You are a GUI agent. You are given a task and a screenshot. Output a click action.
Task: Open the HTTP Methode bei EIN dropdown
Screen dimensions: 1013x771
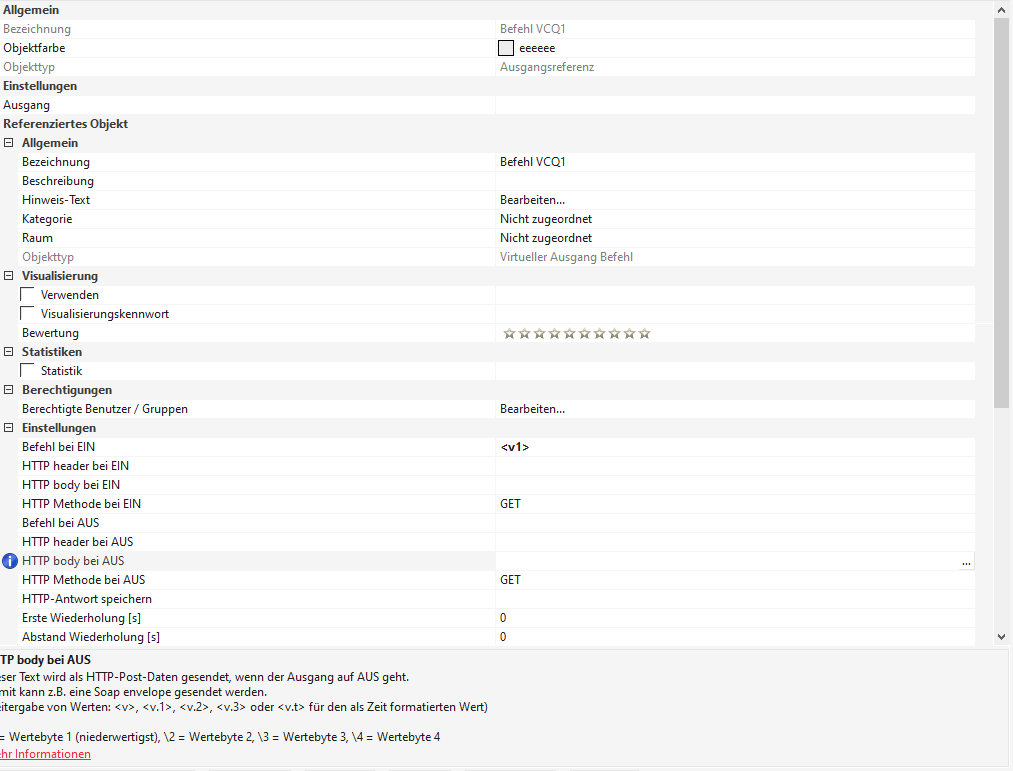[x=734, y=504]
